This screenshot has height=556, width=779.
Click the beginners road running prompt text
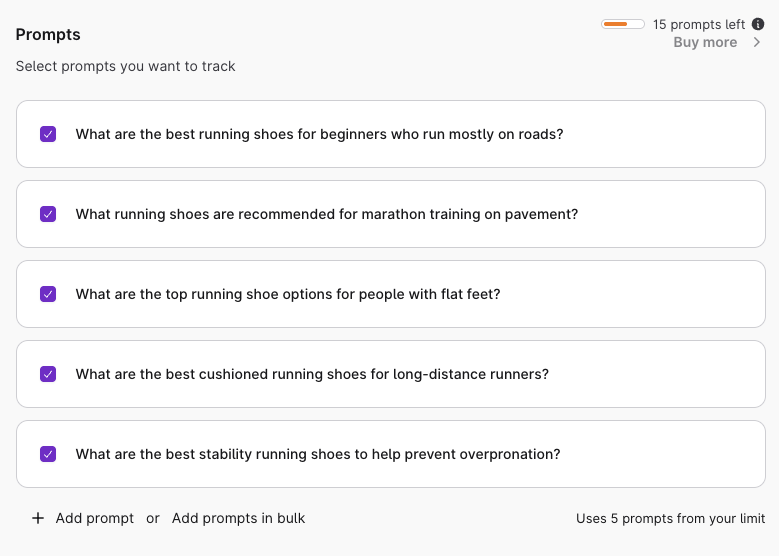[319, 134]
